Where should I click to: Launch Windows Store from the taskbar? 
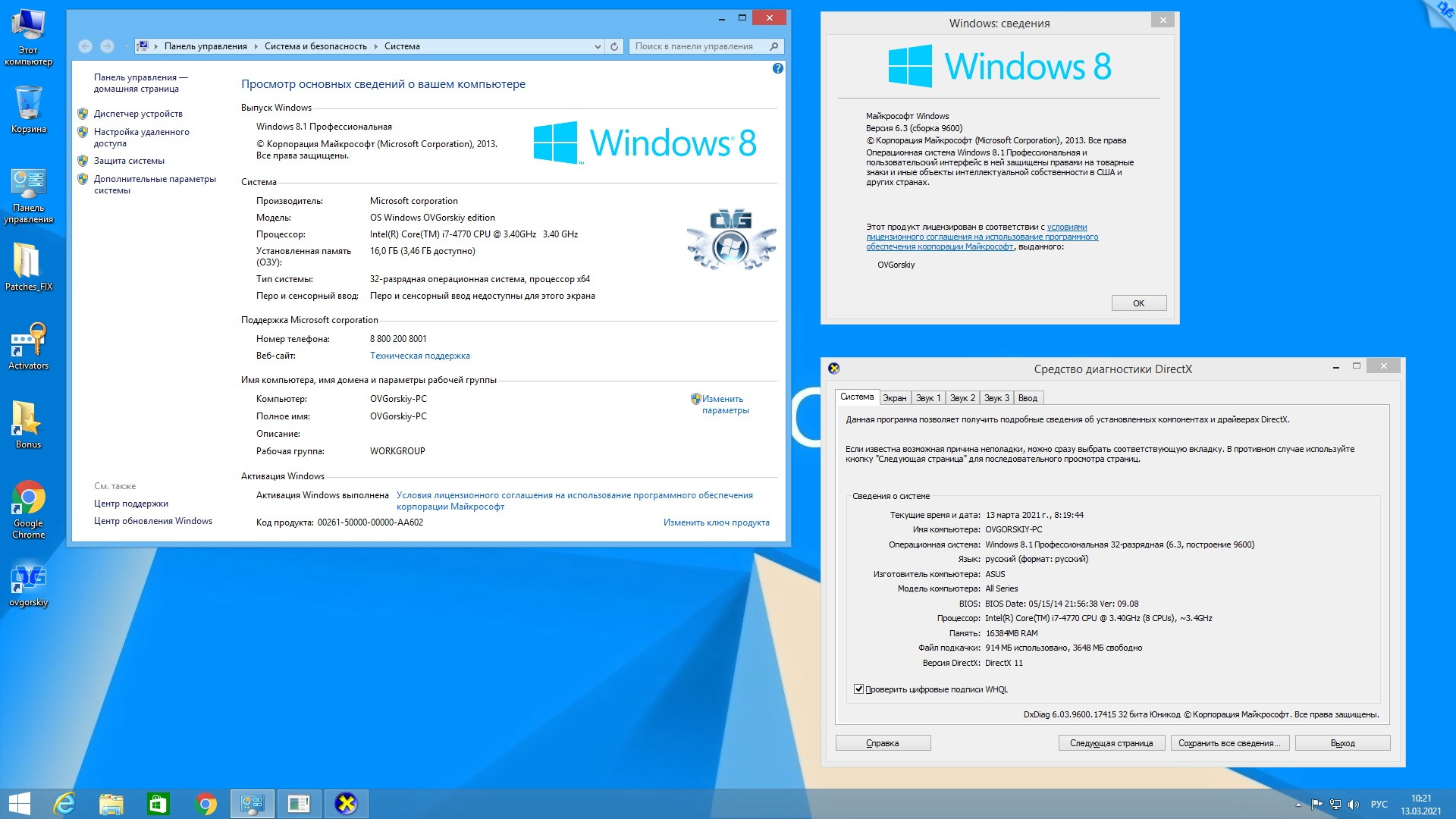[x=158, y=803]
